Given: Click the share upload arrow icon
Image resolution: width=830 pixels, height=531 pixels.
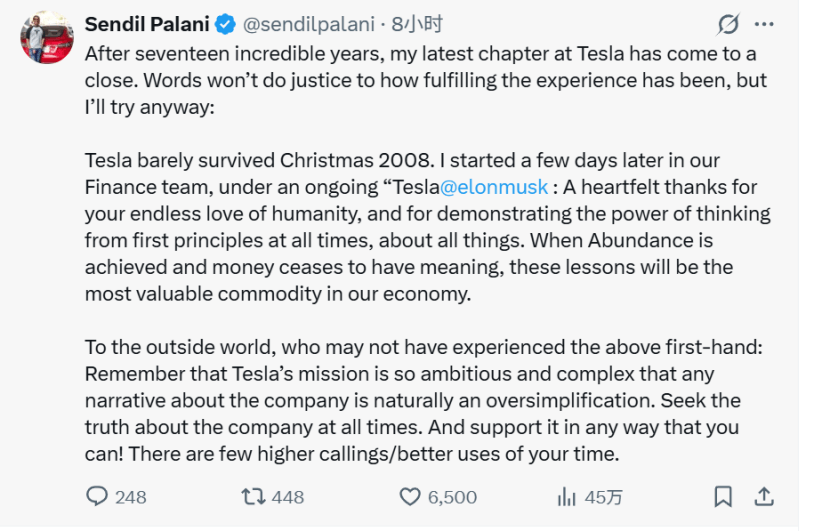Looking at the screenshot, I should 763,496.
